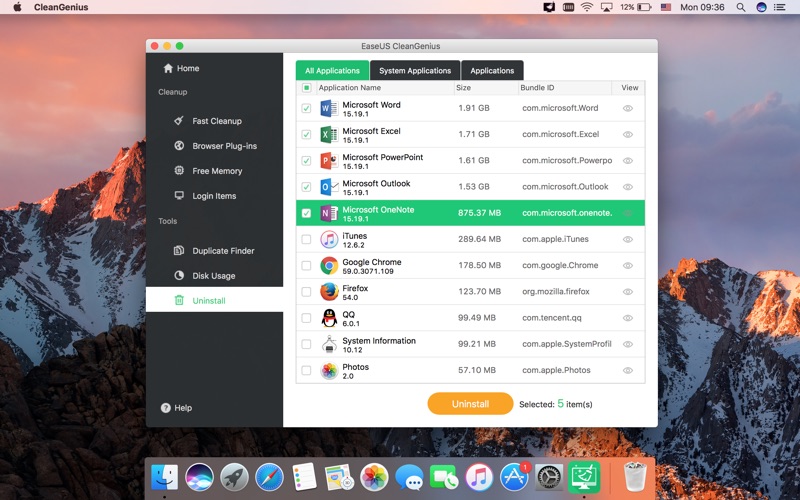Click the System Information app icon
The height and width of the screenshot is (500, 800).
pyautogui.click(x=329, y=344)
